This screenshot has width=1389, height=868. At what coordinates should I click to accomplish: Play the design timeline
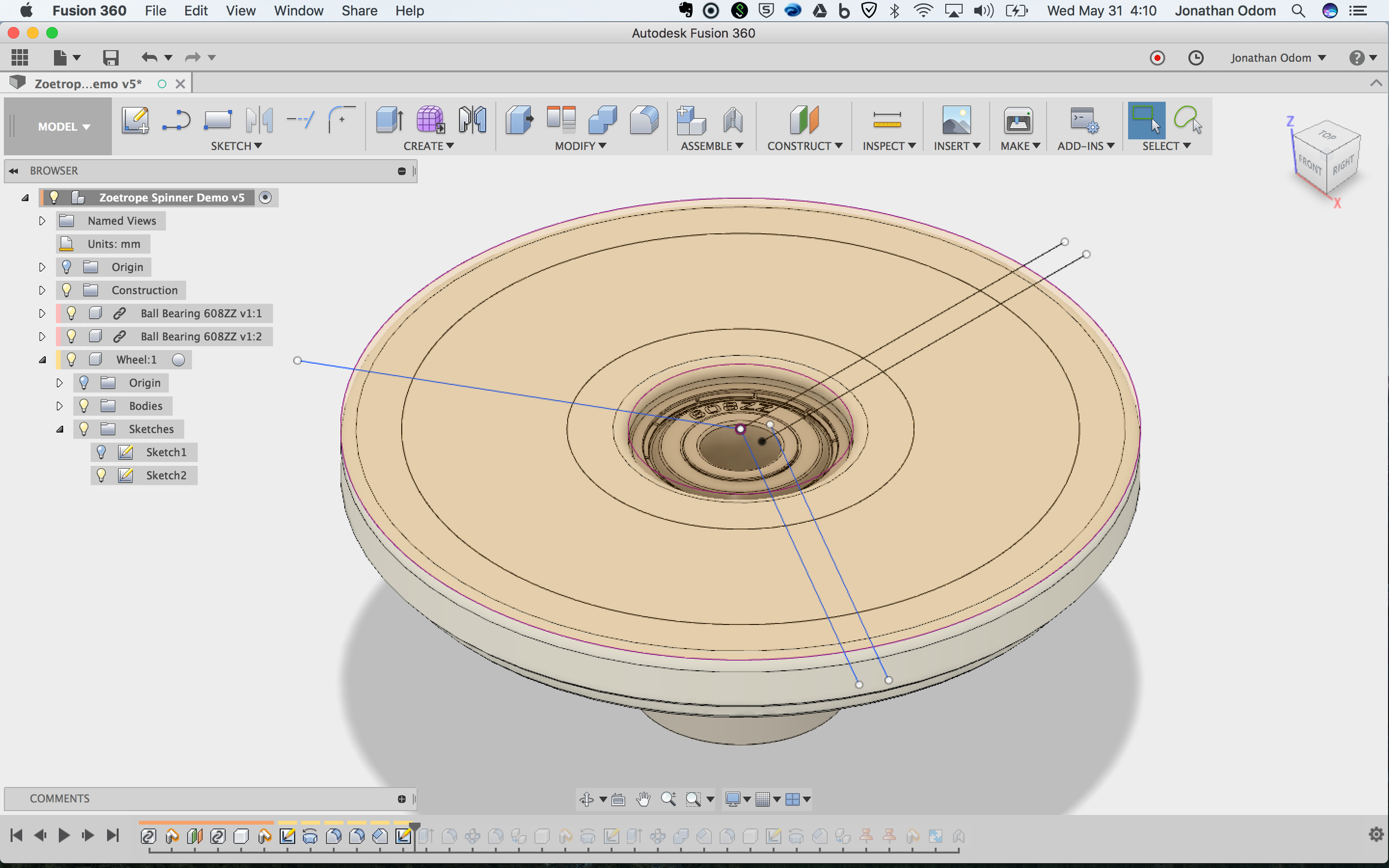pyautogui.click(x=64, y=835)
